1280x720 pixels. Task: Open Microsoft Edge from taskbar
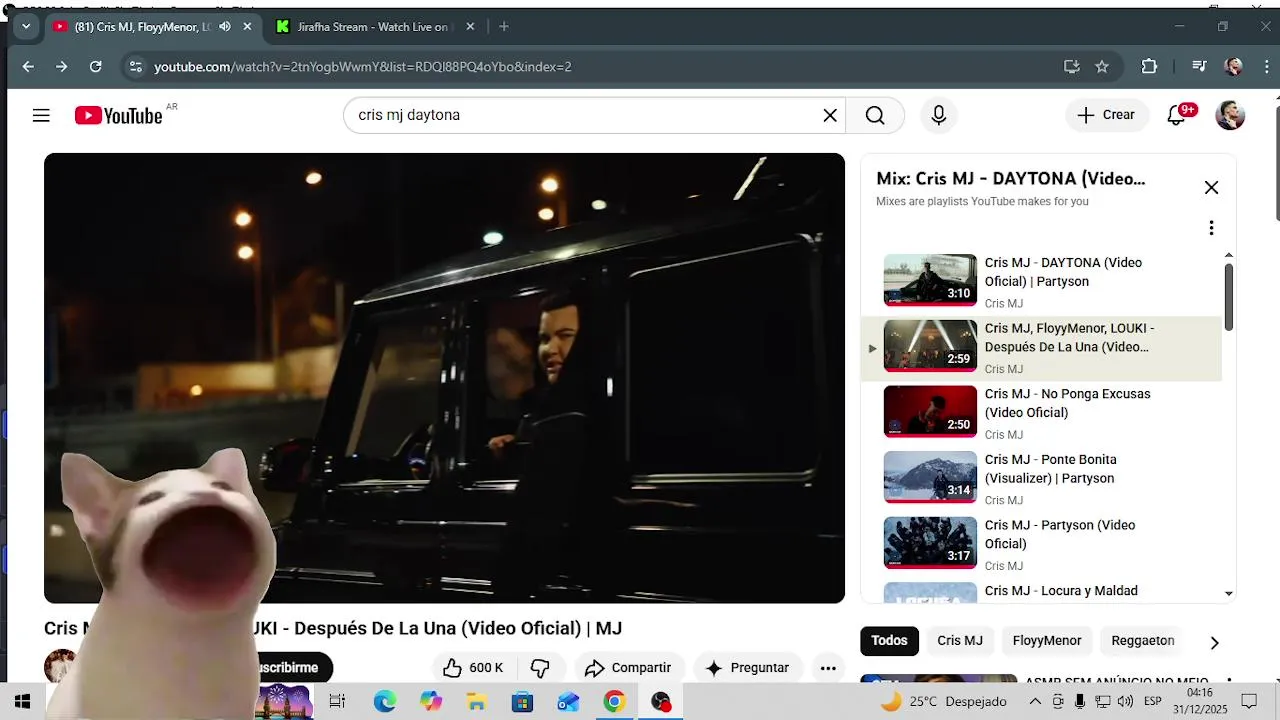pos(385,702)
